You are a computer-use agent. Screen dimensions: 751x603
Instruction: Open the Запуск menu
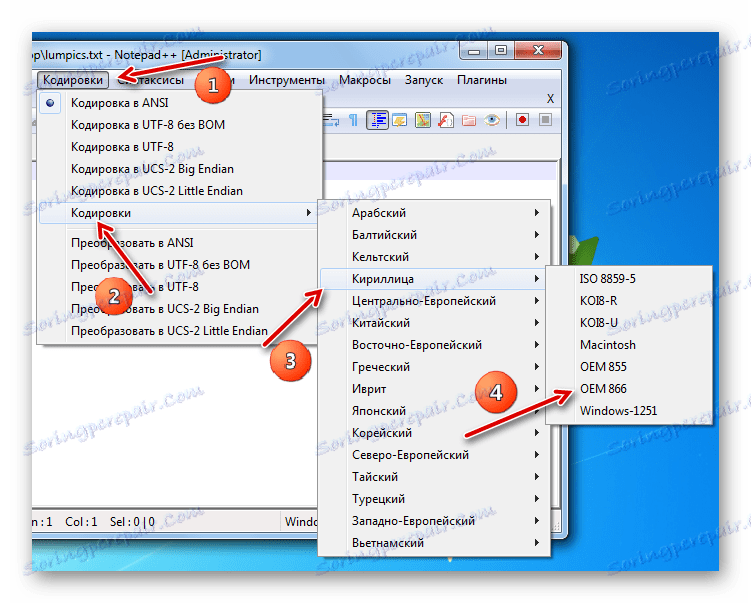(424, 80)
